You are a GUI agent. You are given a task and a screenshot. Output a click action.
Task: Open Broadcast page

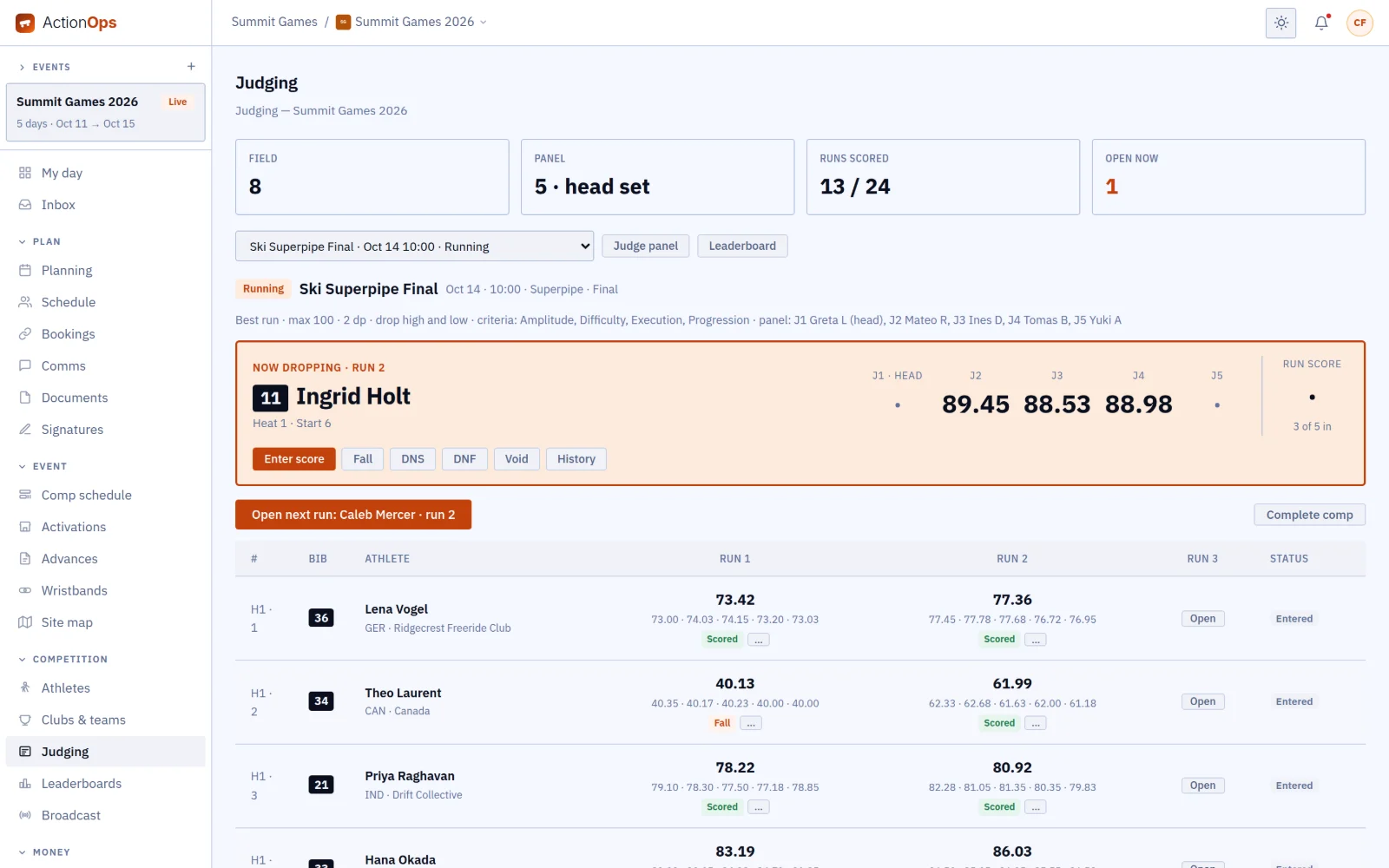[105, 815]
